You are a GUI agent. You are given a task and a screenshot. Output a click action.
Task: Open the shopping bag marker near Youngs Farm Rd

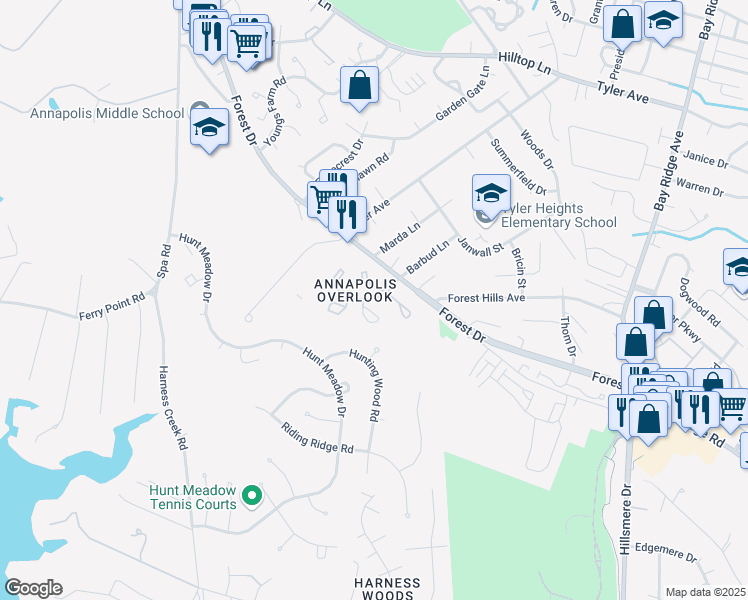point(359,86)
